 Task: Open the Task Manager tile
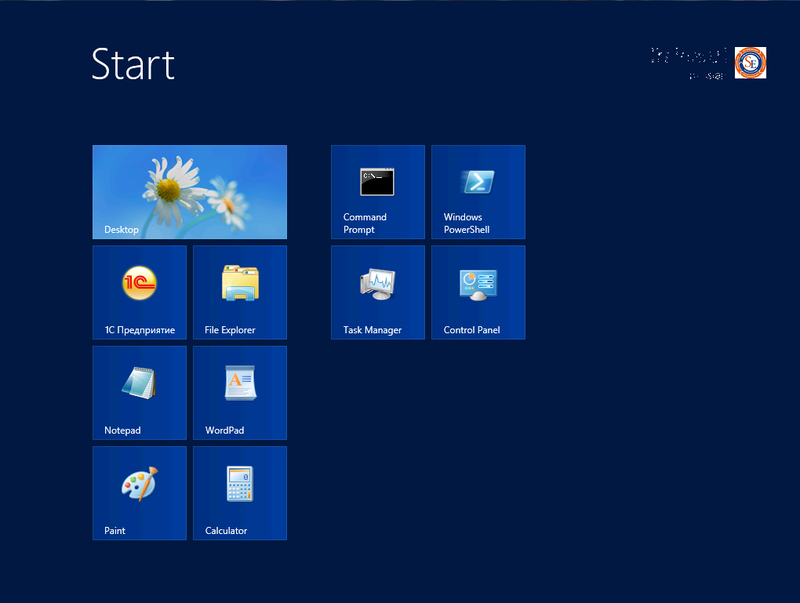[378, 292]
